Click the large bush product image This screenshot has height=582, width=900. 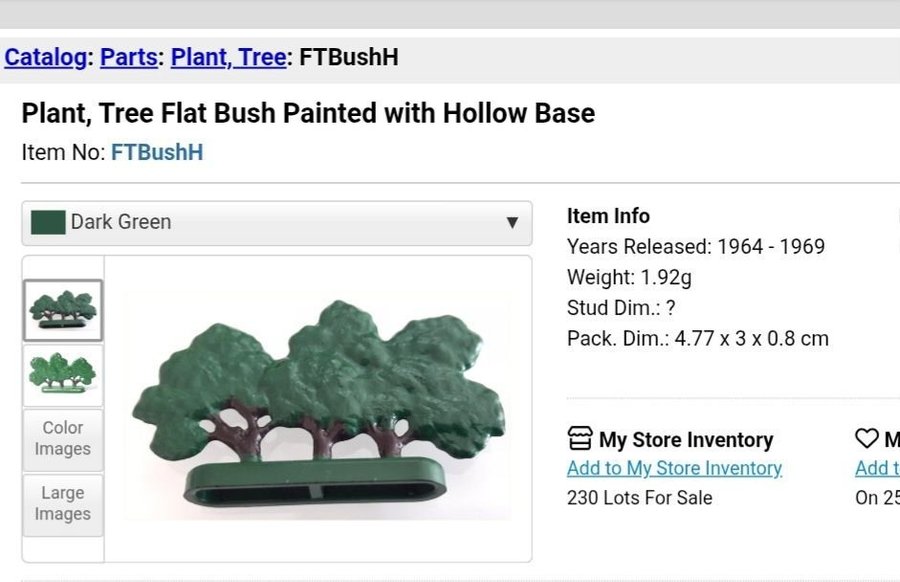[x=318, y=405]
